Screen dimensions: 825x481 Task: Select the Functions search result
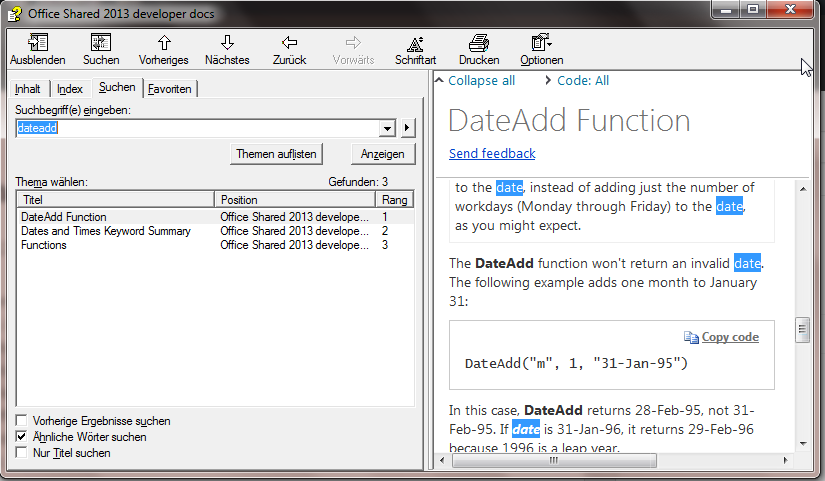tap(215, 245)
